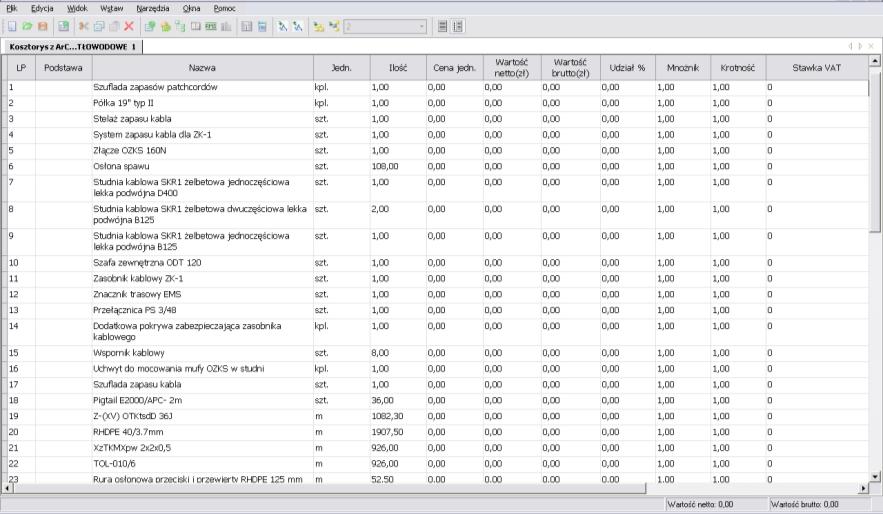Screen dimensions: 883x514
Task: Click the Wartość brutto(zł) column header
Action: pos(570,68)
